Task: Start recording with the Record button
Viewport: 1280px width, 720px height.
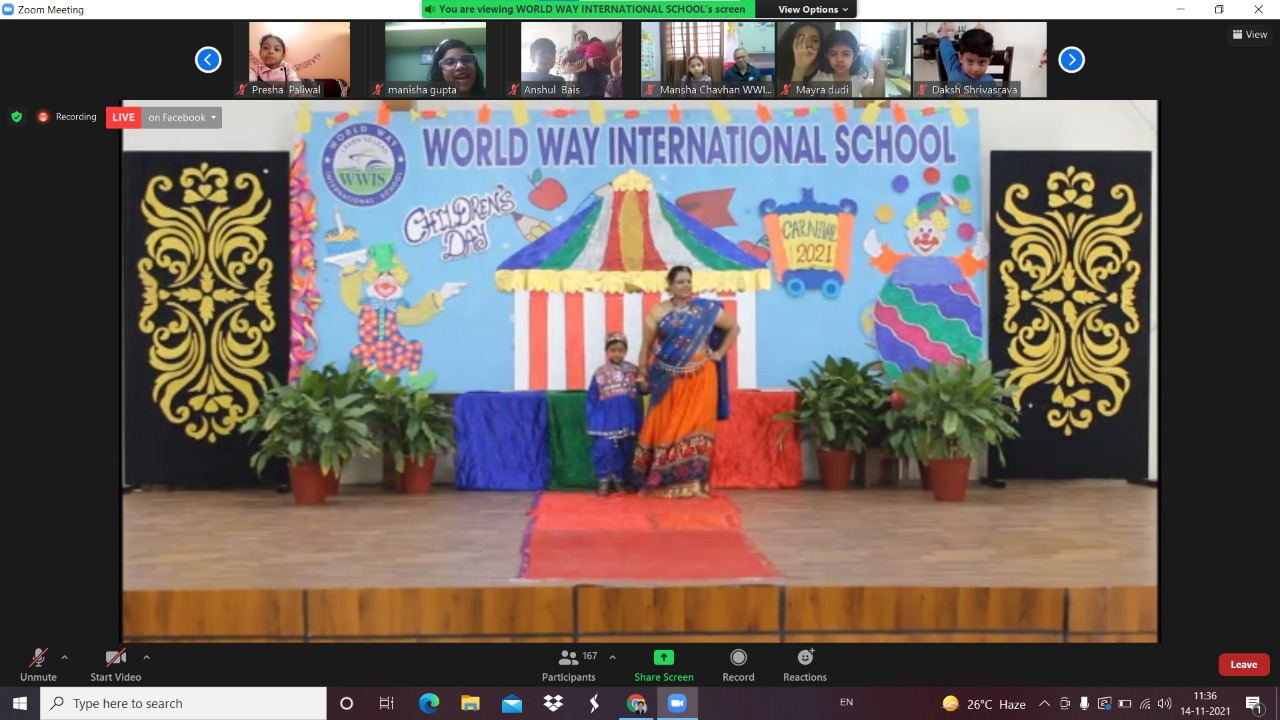Action: click(x=738, y=664)
